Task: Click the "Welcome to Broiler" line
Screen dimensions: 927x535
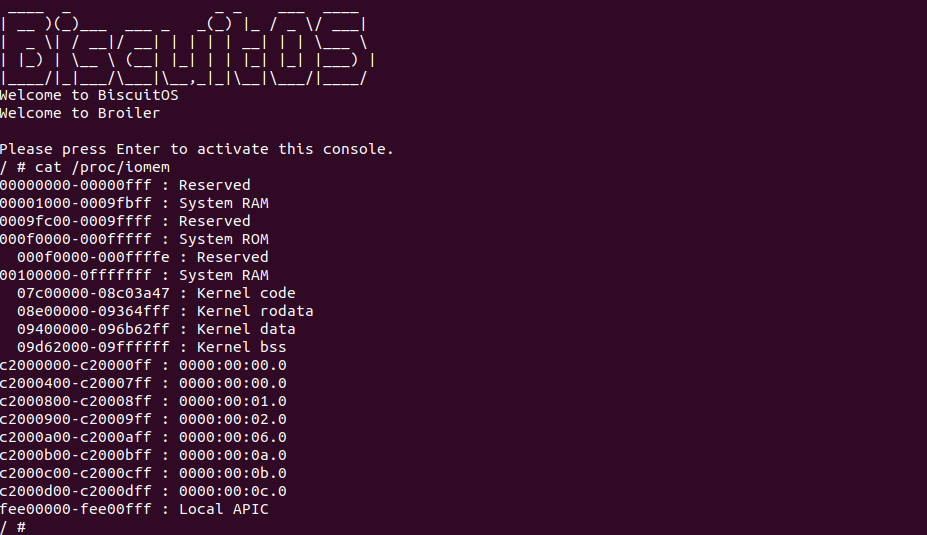Action: (x=80, y=113)
